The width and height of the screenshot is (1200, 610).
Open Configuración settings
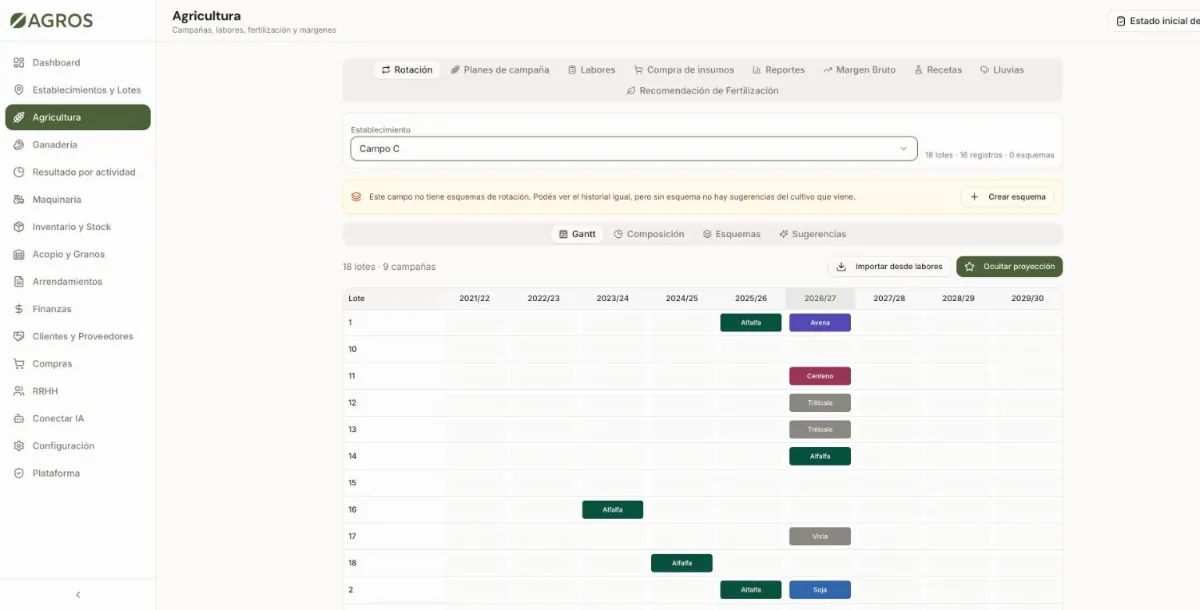78,446
